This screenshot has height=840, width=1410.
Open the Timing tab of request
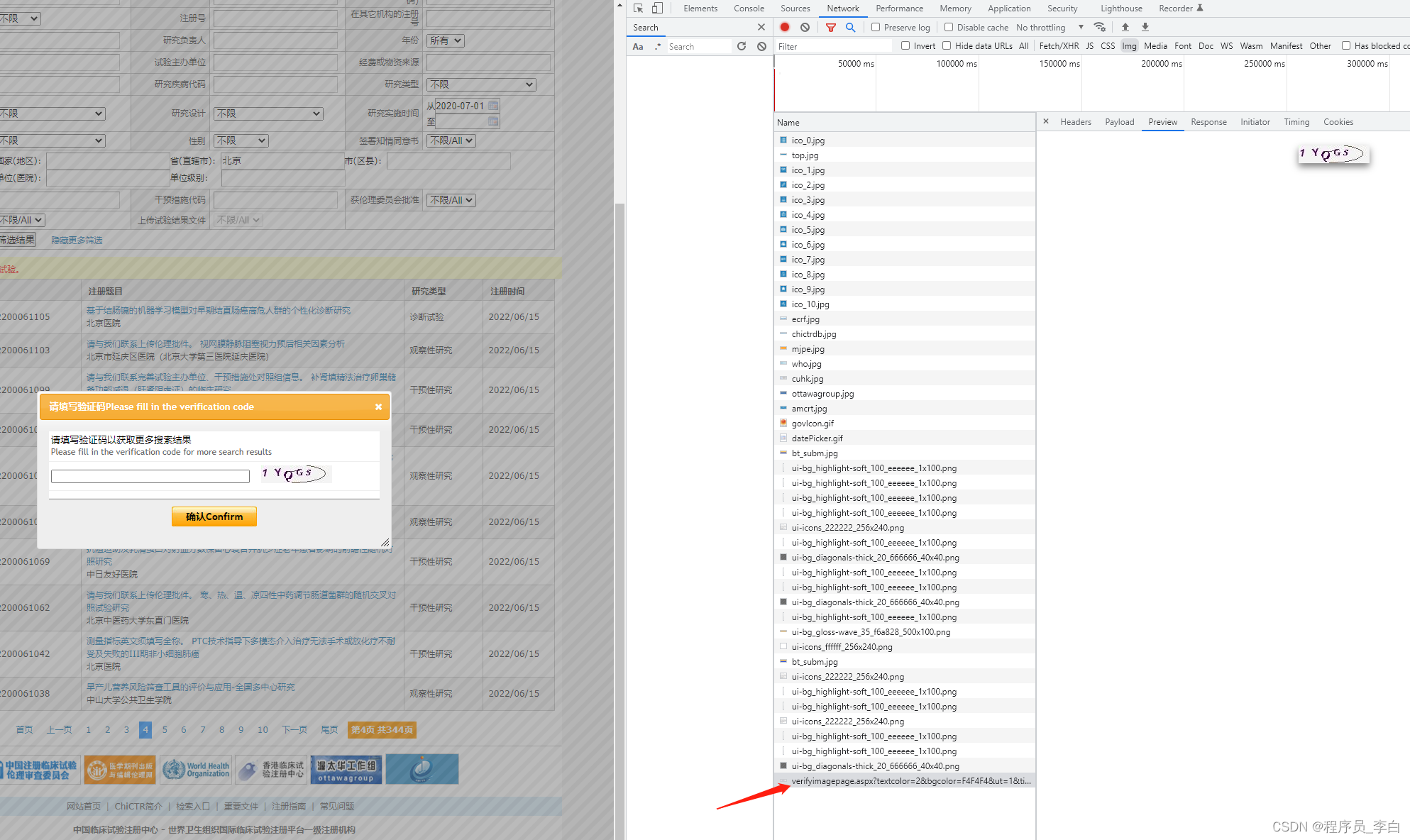coord(1296,122)
